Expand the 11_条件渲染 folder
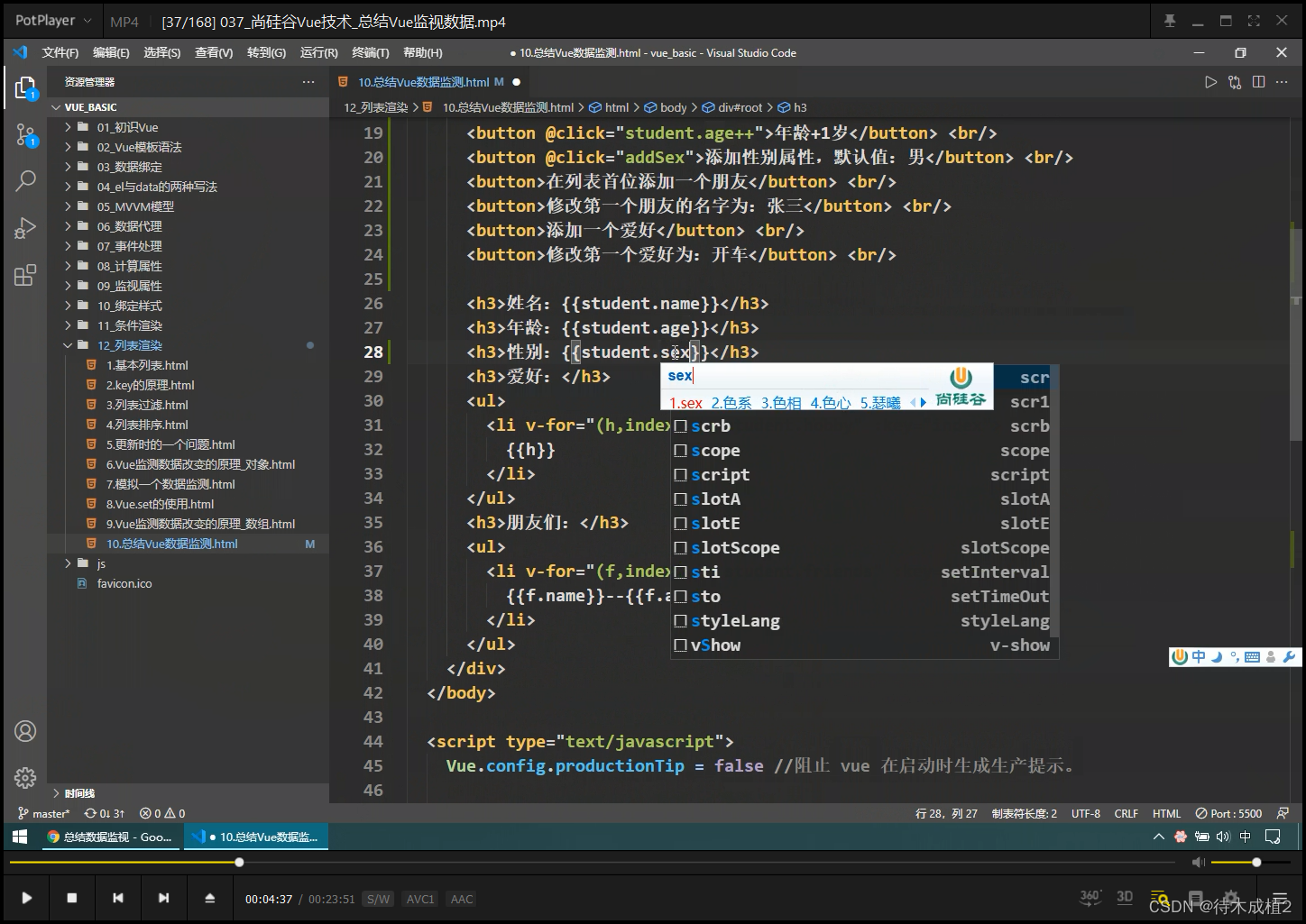This screenshot has height=924, width=1306. (x=129, y=325)
